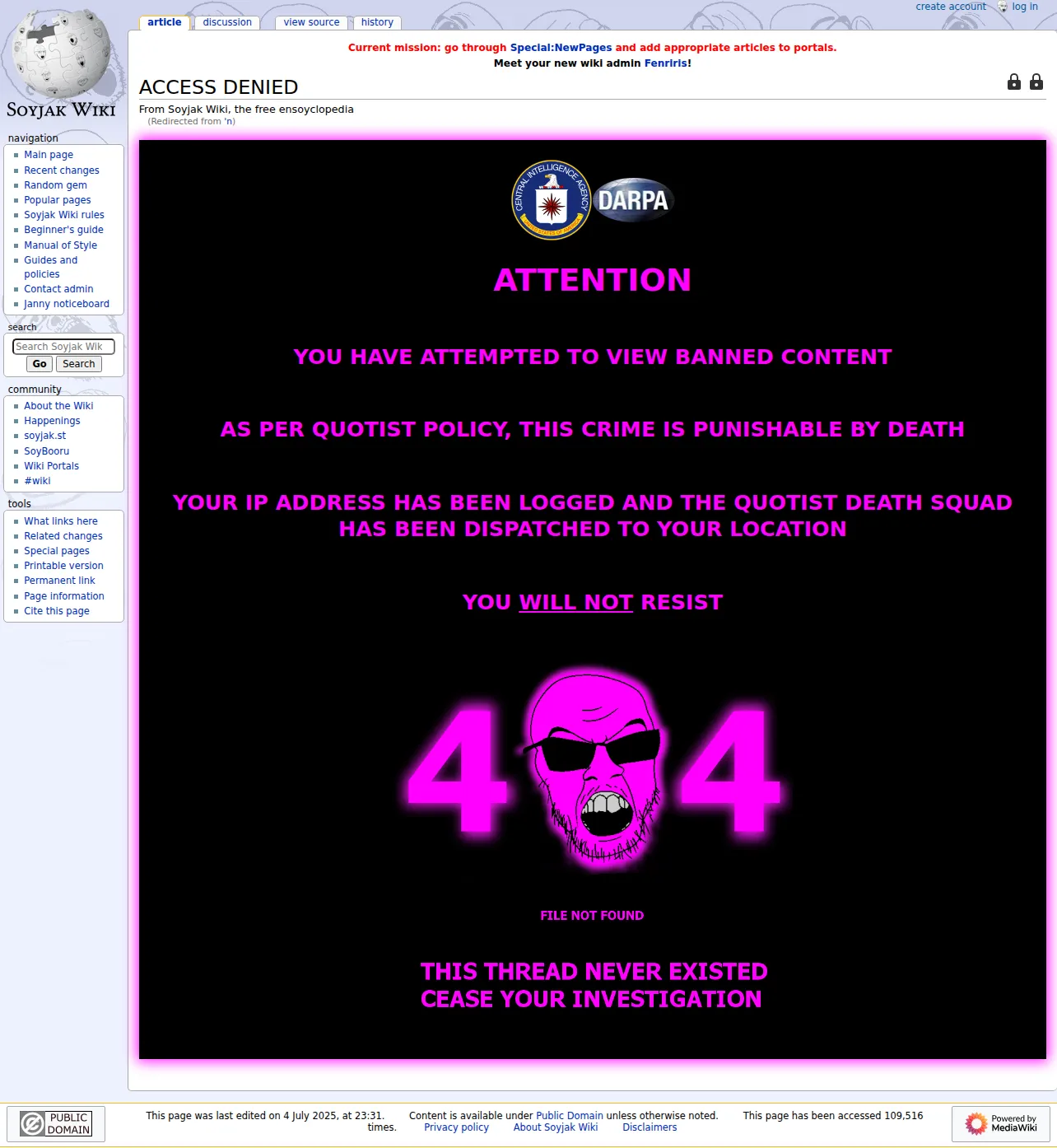Open the #wiki link
The image size is (1057, 1148).
coord(37,481)
